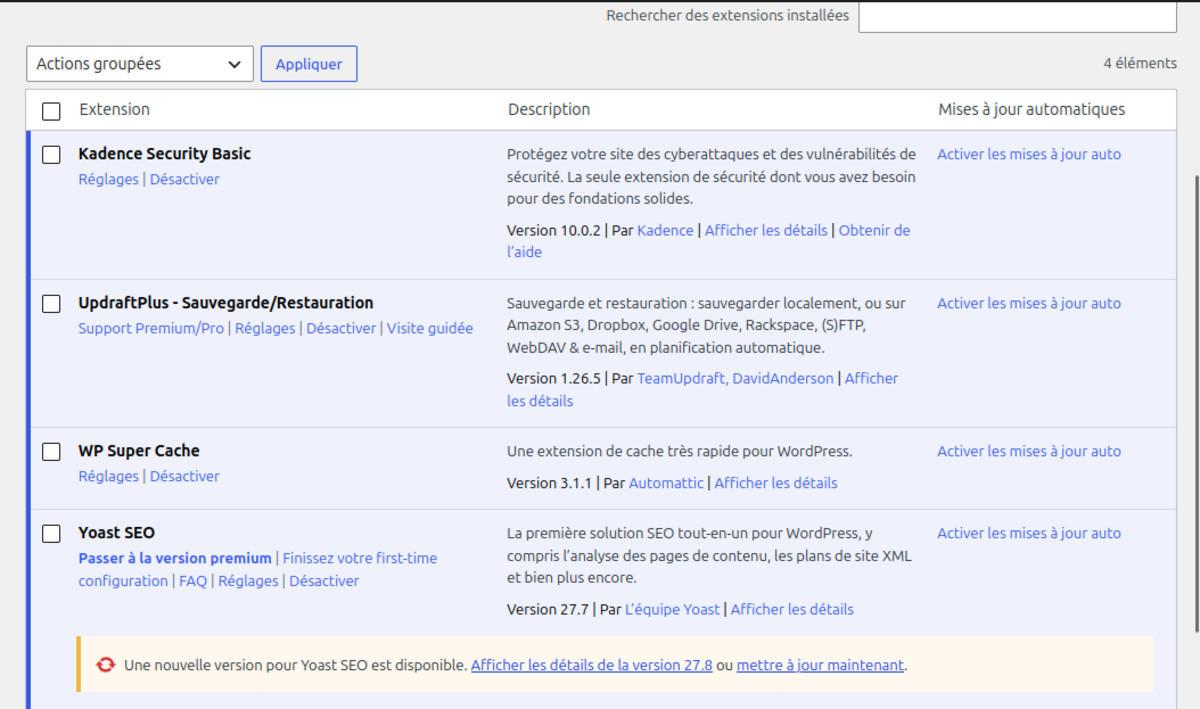Open details of Yoast version 27.8
Viewport: 1200px width, 709px height.
point(592,665)
